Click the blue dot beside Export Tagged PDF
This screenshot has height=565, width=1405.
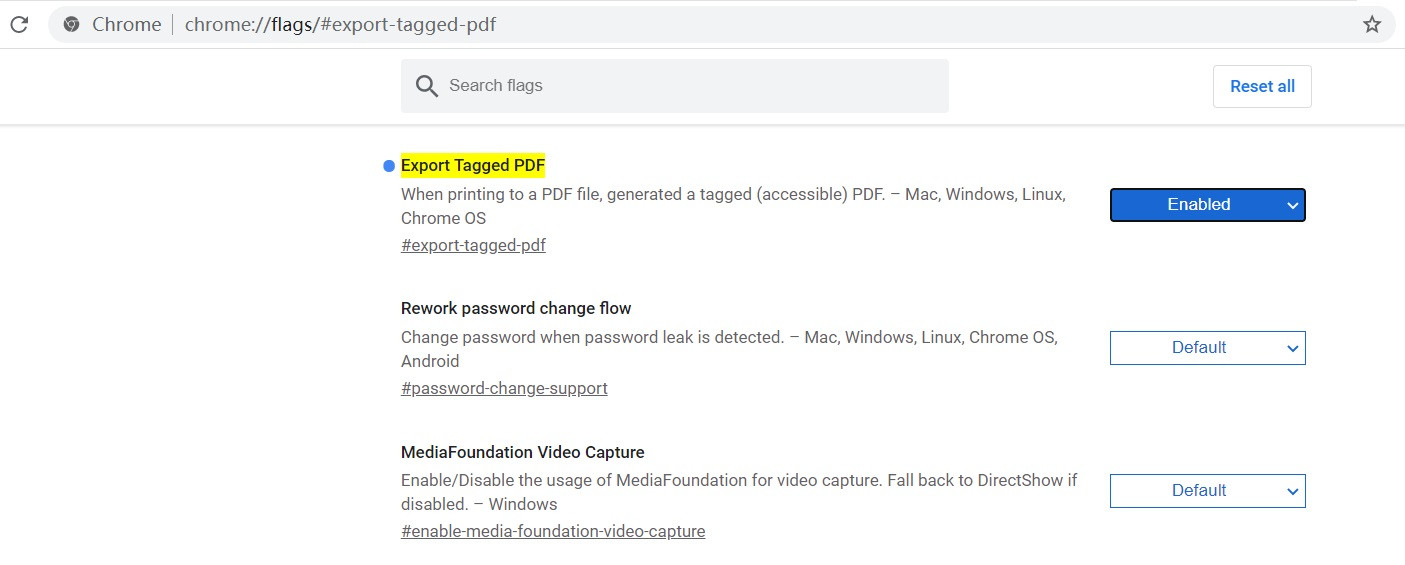[389, 166]
